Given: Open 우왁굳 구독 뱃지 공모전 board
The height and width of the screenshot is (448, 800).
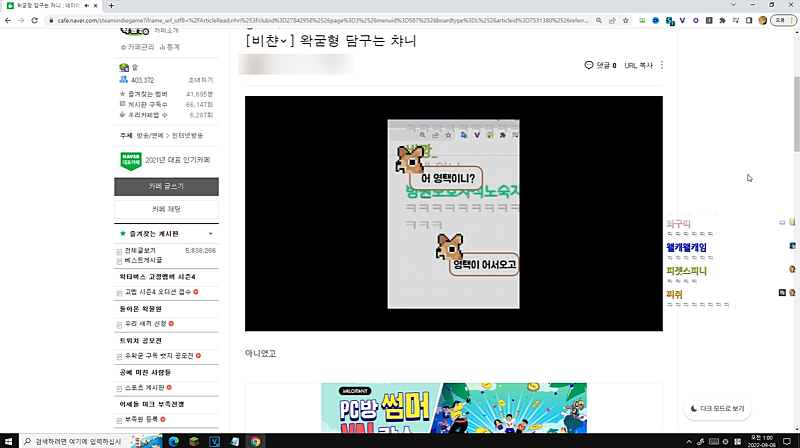Looking at the screenshot, I should [x=159, y=356].
